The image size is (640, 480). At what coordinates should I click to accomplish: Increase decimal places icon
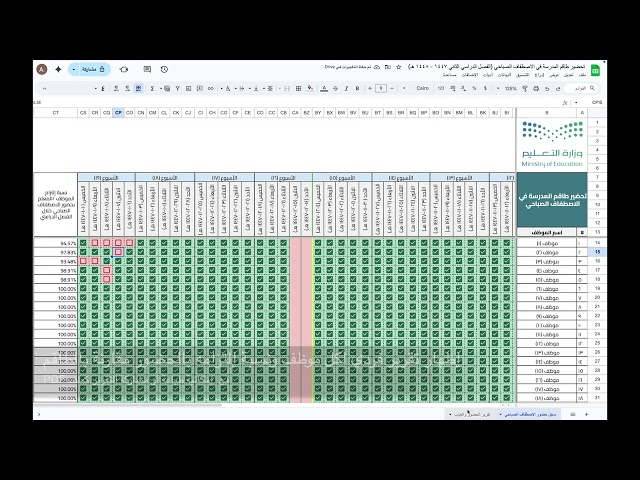click(x=452, y=88)
